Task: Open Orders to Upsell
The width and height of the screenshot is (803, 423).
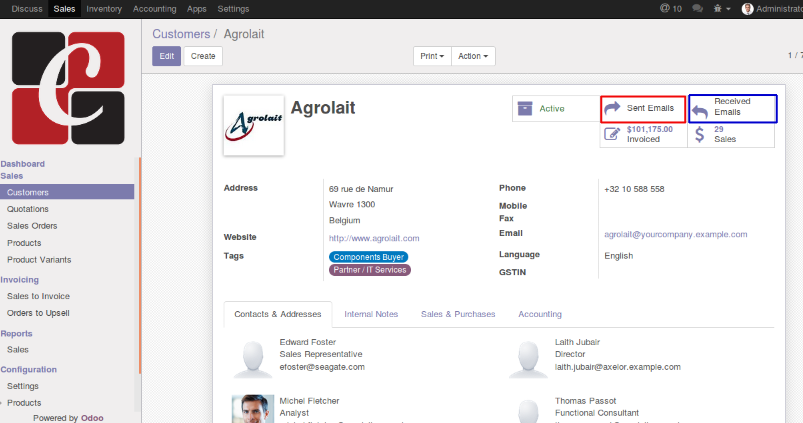Action: point(38,313)
